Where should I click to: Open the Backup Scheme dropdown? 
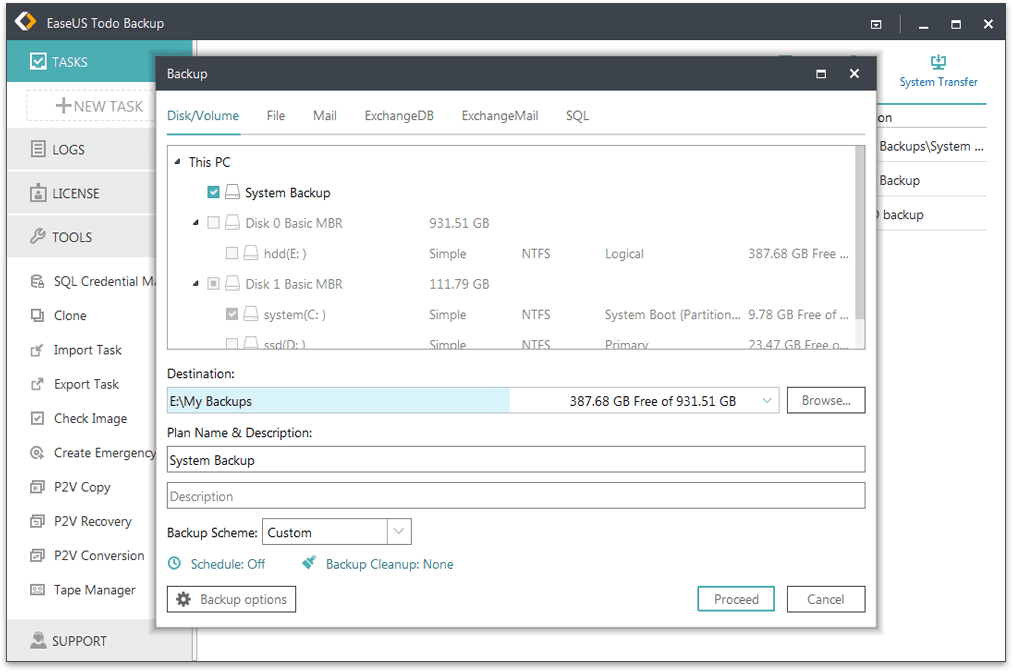tap(398, 532)
